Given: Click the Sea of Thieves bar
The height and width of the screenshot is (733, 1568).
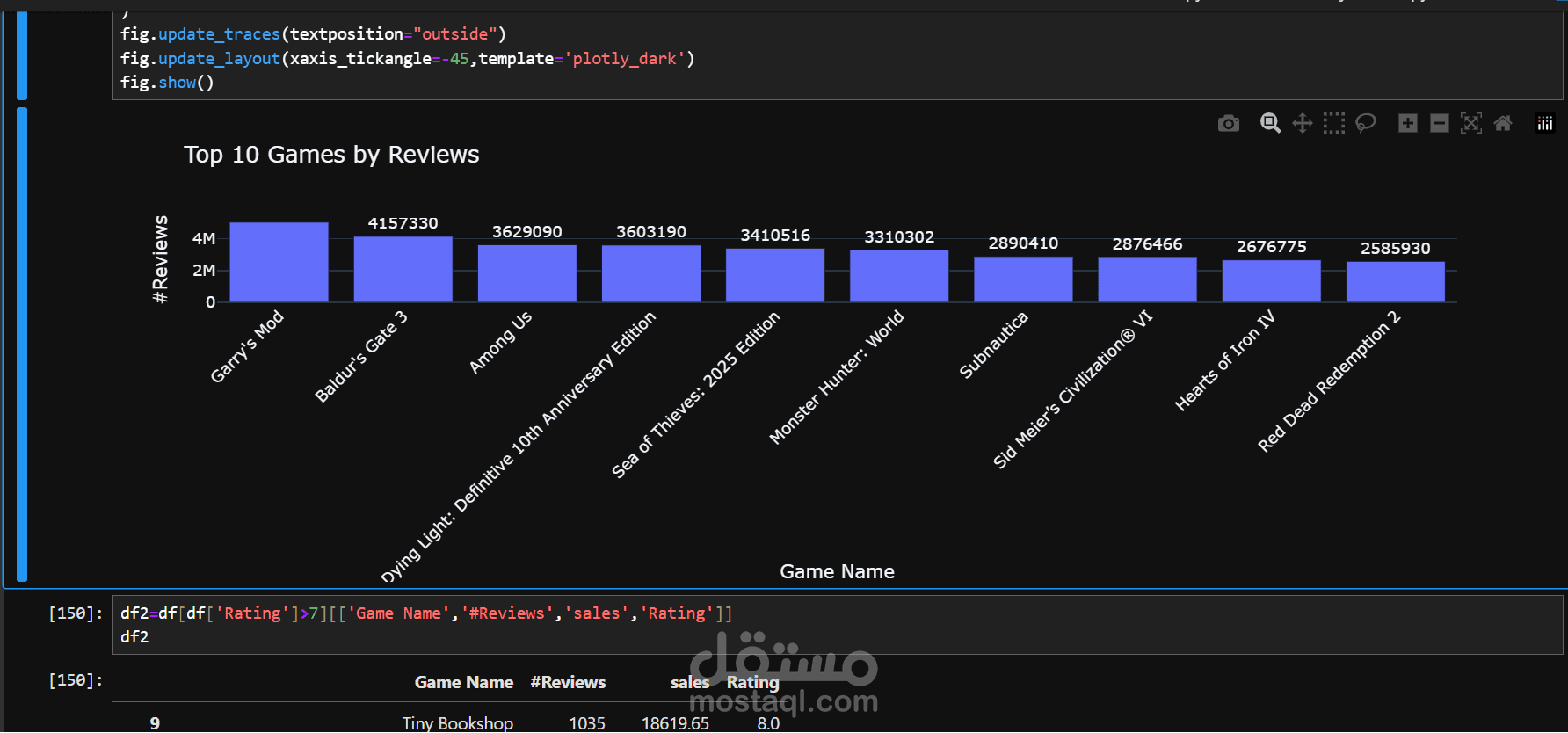Looking at the screenshot, I should (775, 275).
